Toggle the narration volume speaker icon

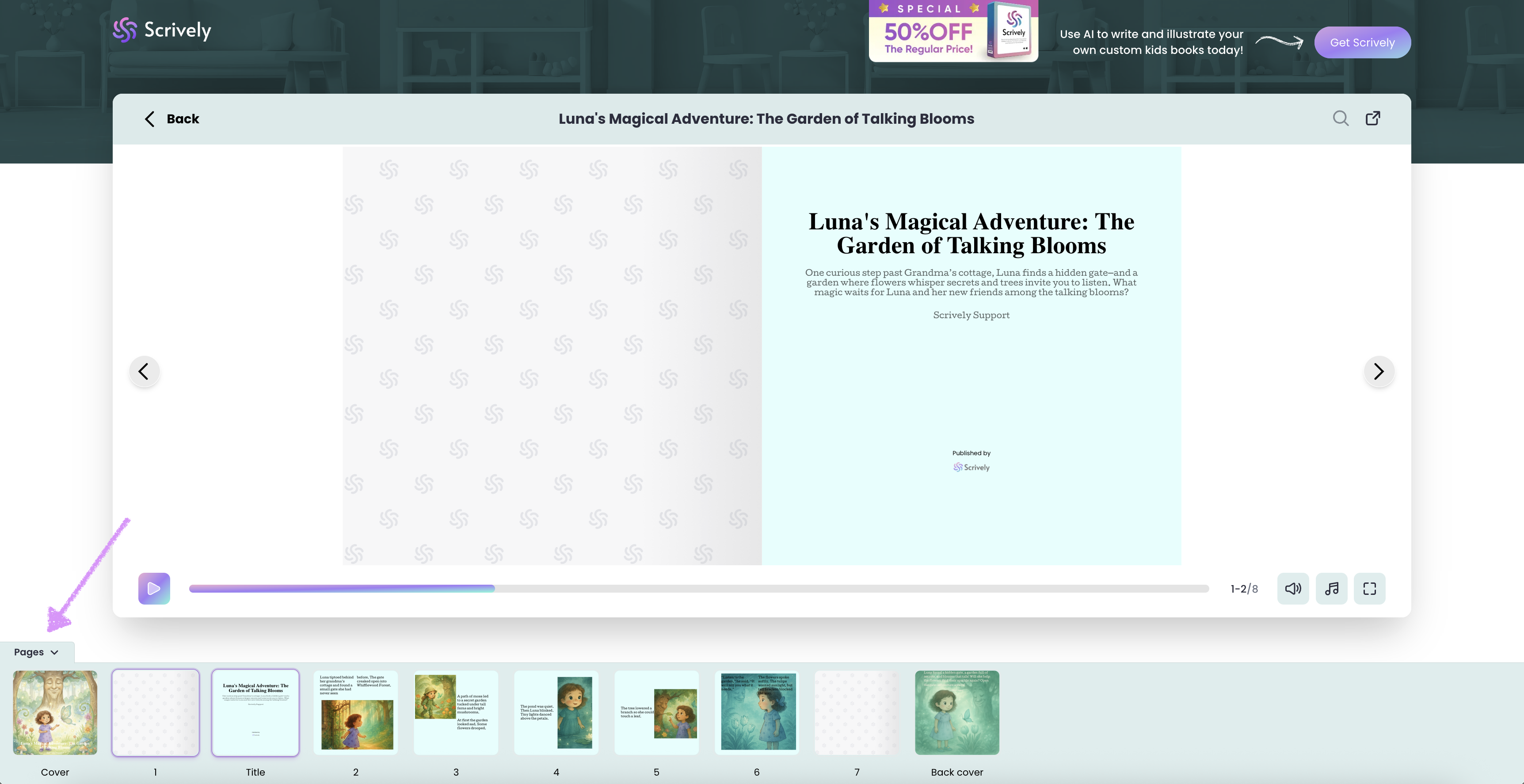[1293, 588]
